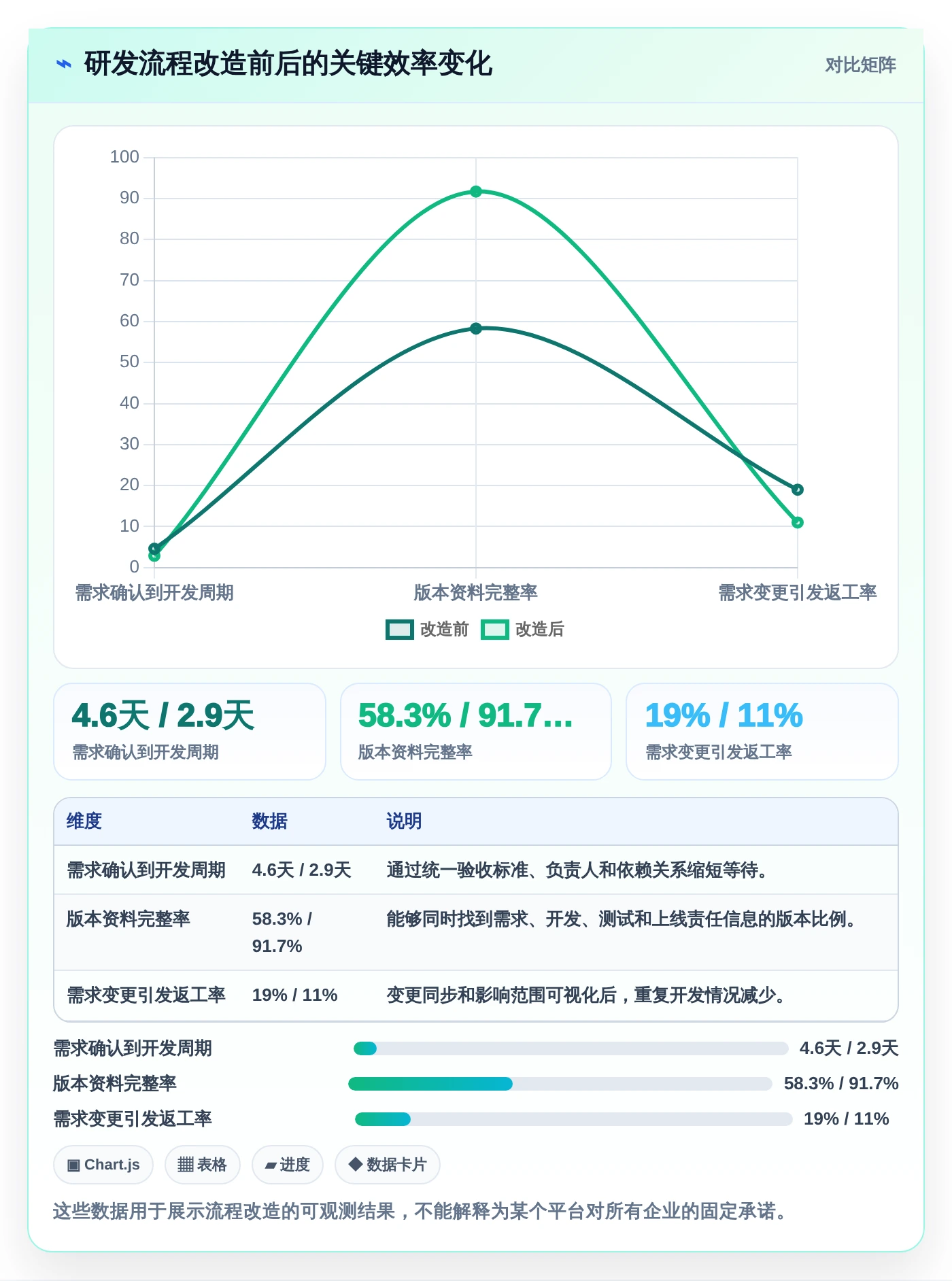952x1281 pixels.
Task: Click the 需求变更引发返工率 progress bar
Action: (574, 1119)
